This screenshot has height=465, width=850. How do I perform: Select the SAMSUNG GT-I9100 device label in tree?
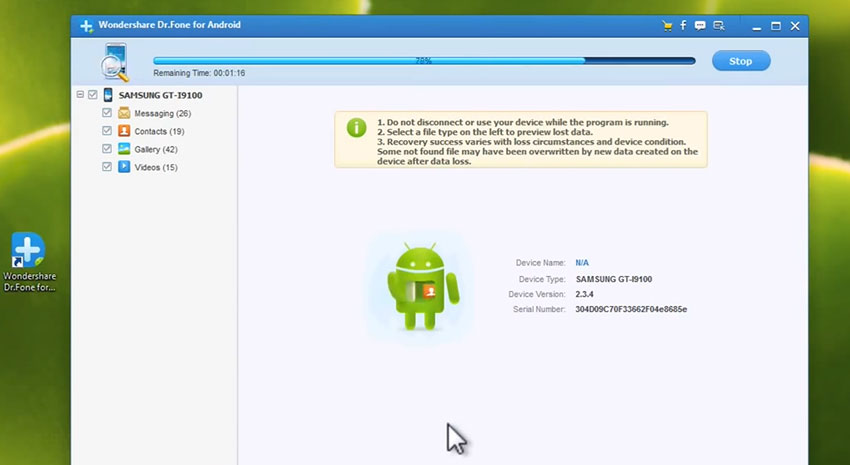[160, 95]
